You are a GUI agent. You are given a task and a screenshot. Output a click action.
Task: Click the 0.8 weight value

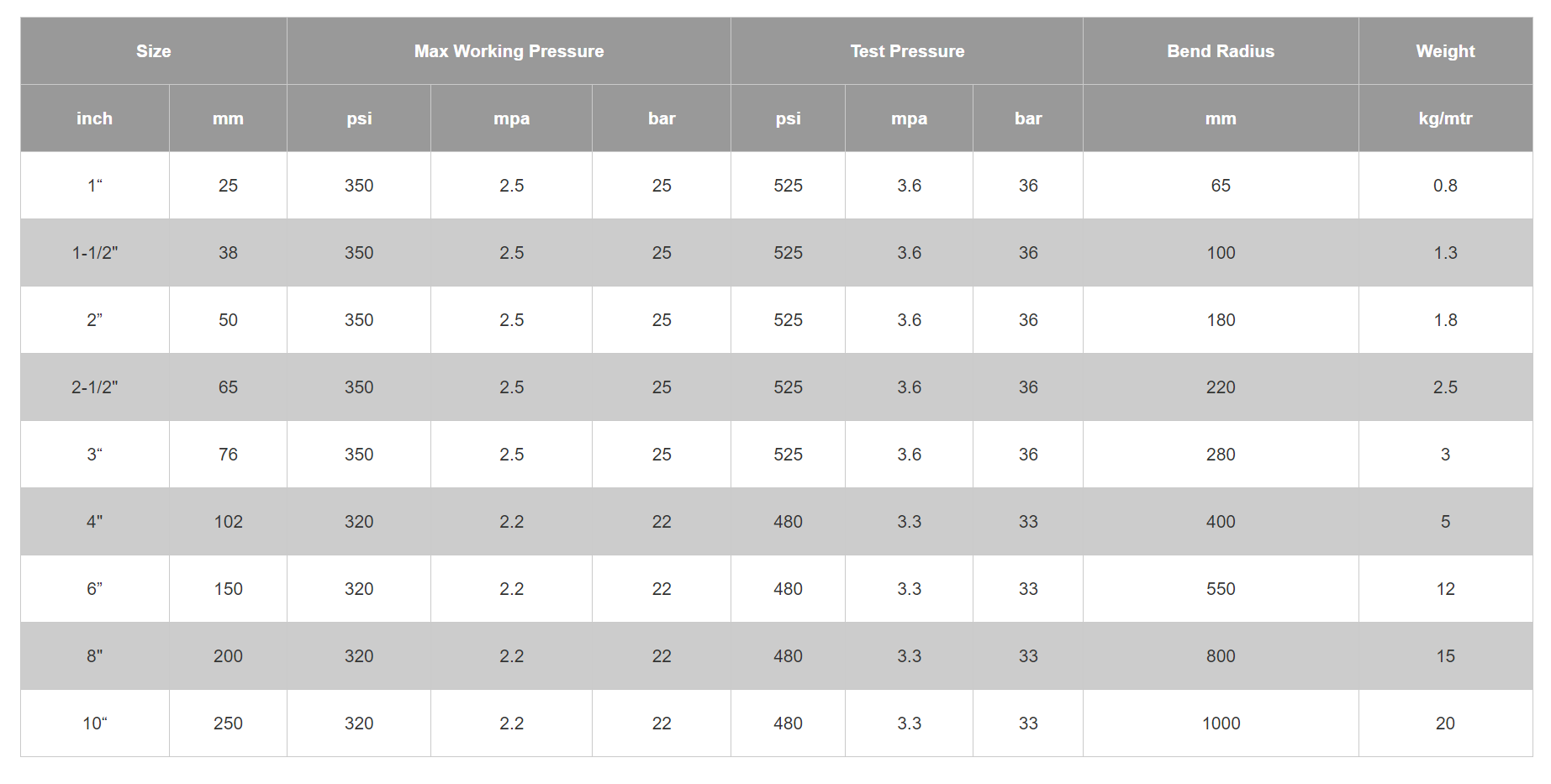[1445, 186]
